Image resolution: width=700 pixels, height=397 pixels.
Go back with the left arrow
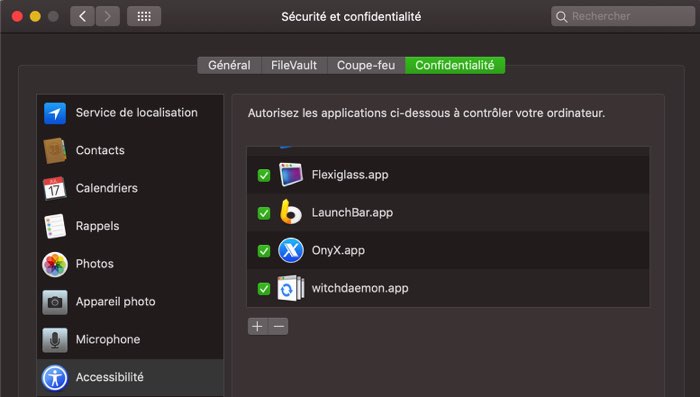[x=82, y=17]
